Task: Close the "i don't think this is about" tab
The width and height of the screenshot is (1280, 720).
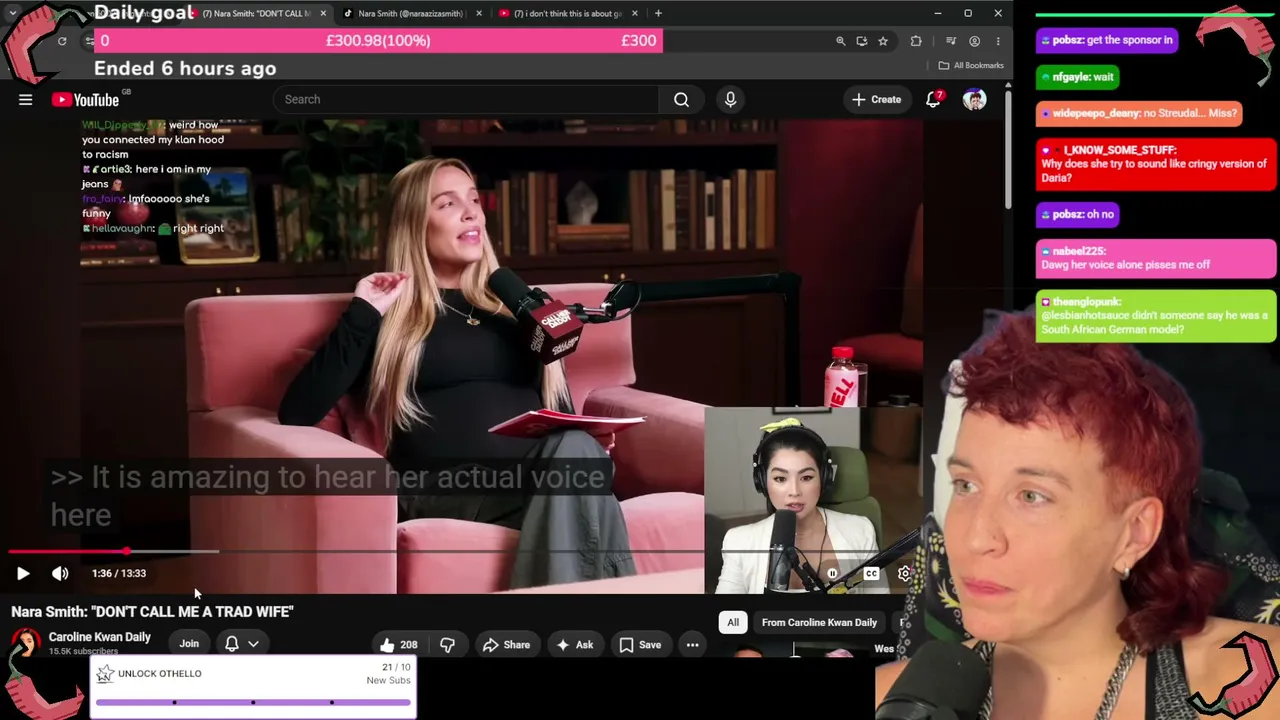Action: [635, 13]
